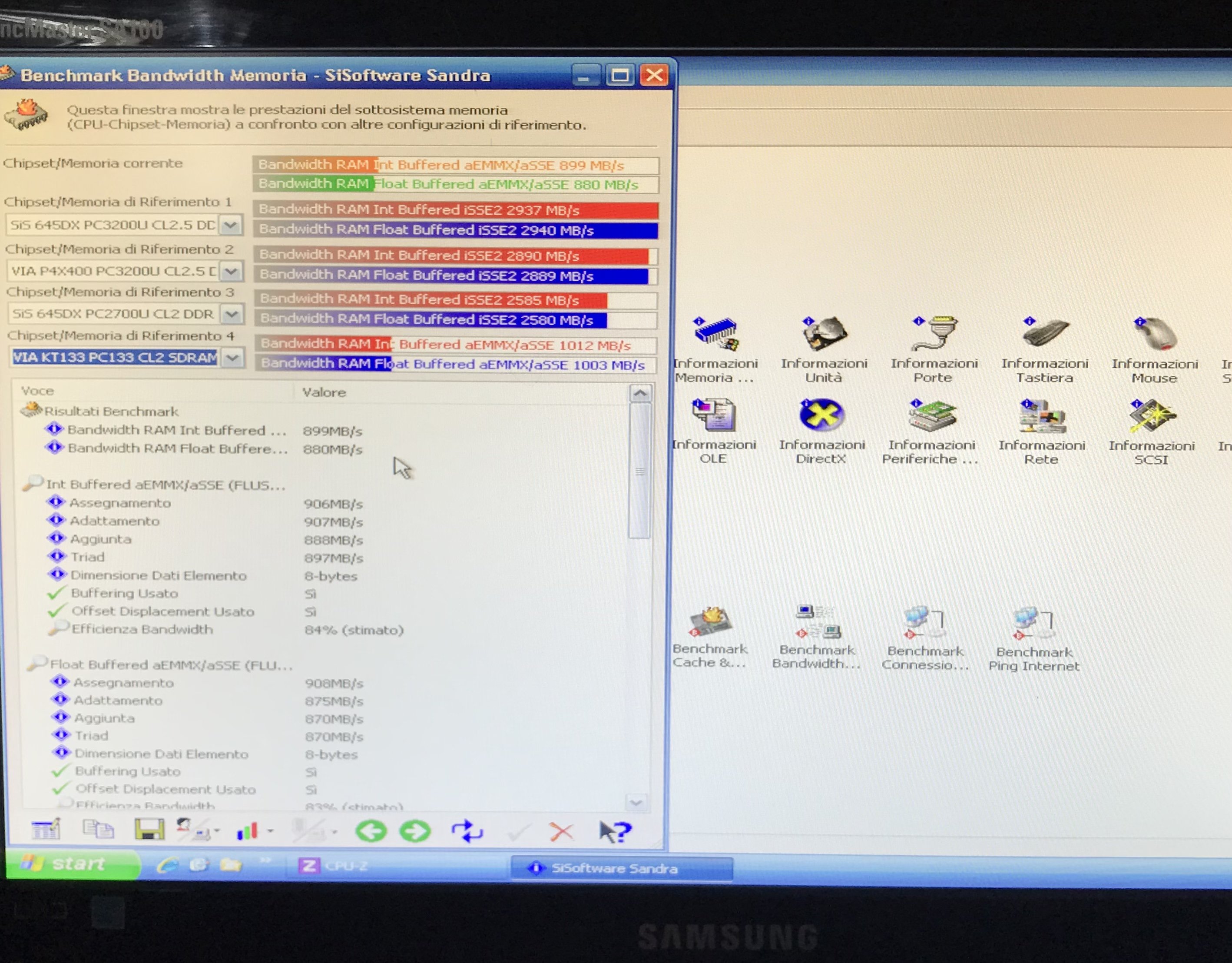Open the chart options toolbar dropdown arrow
This screenshot has height=963, width=1232.
click(x=270, y=831)
